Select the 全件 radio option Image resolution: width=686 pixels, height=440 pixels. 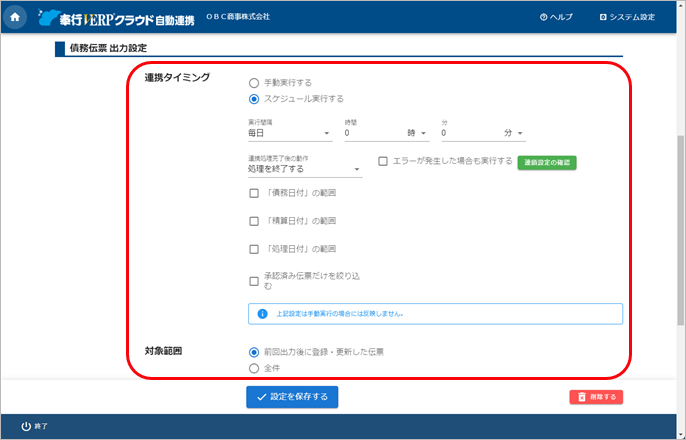click(x=254, y=369)
